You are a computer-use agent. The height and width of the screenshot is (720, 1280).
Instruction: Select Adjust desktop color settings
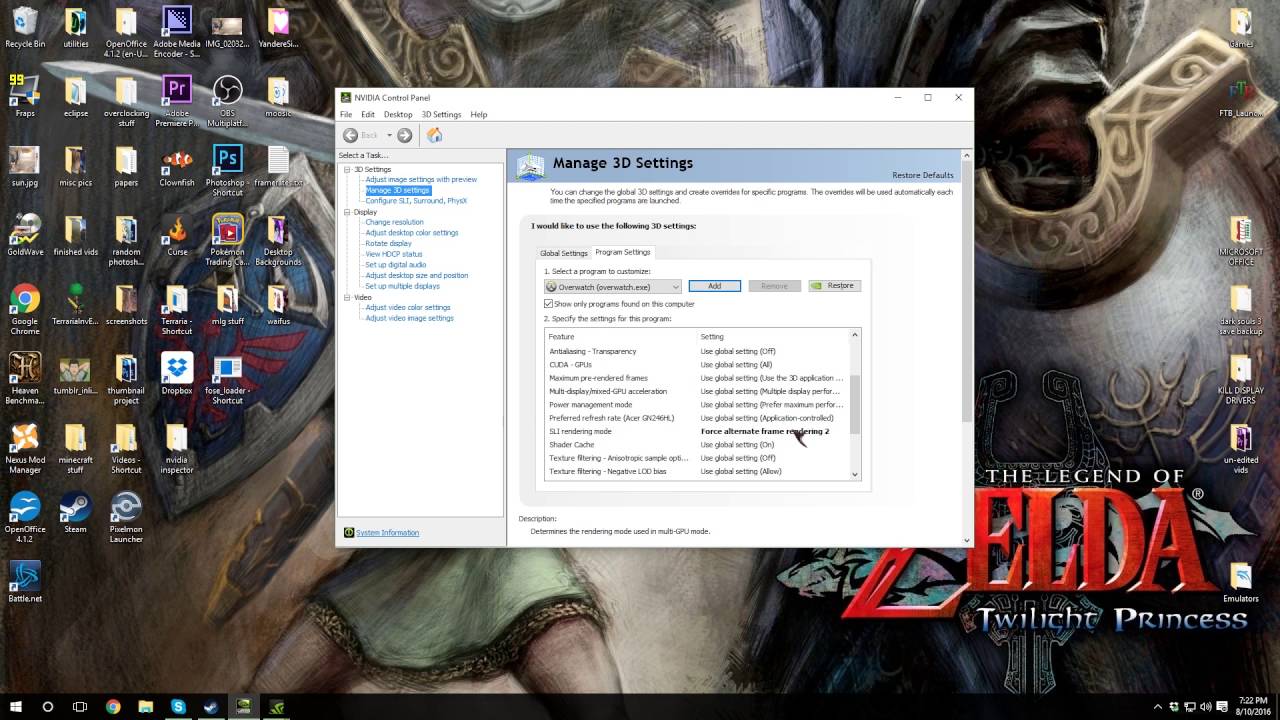412,233
